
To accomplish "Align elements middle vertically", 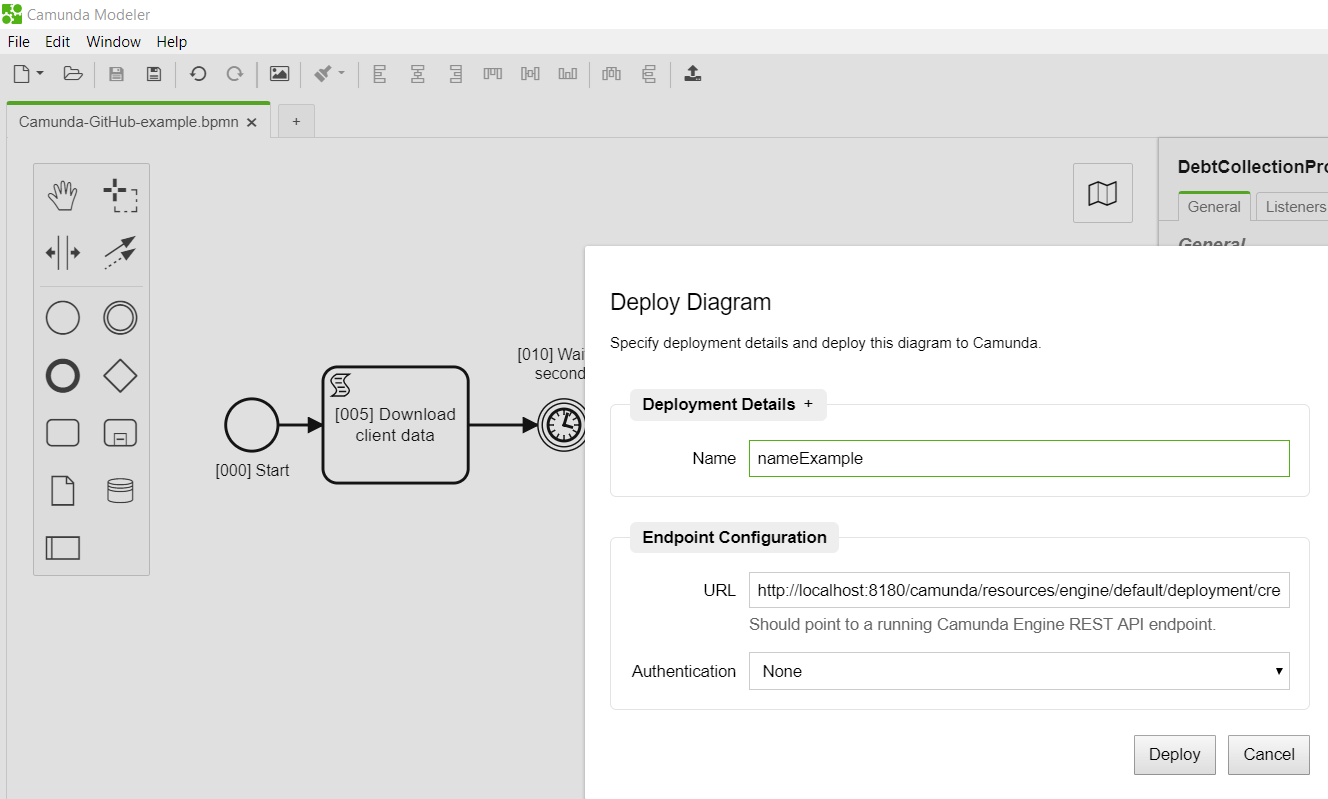I will [530, 73].
